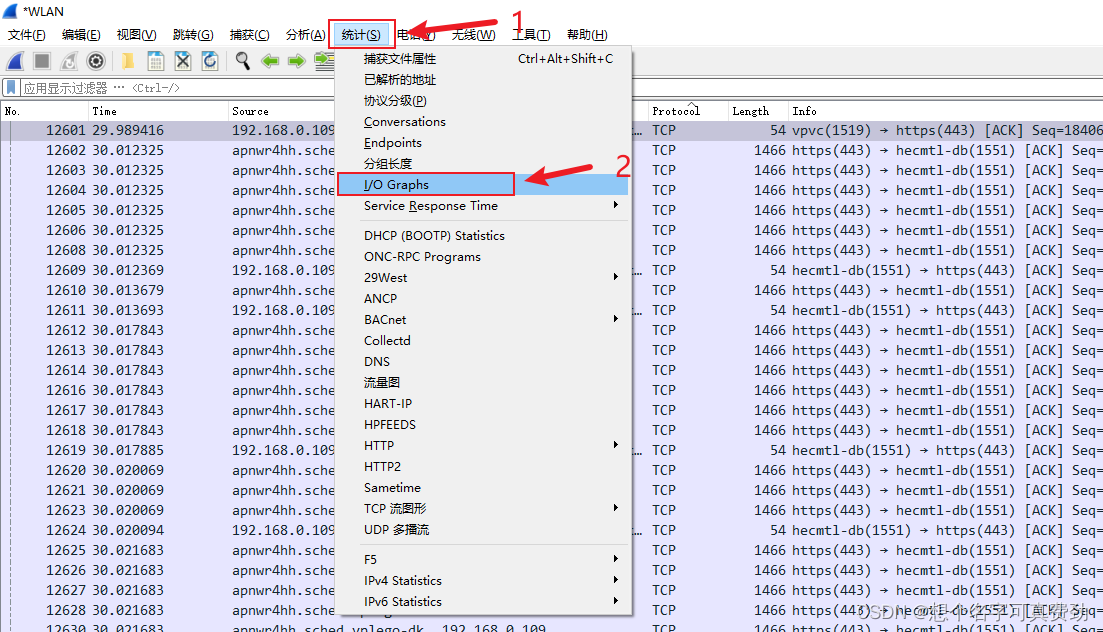The image size is (1103, 632).
Task: Close the open 统计(S) menu
Action: click(361, 34)
